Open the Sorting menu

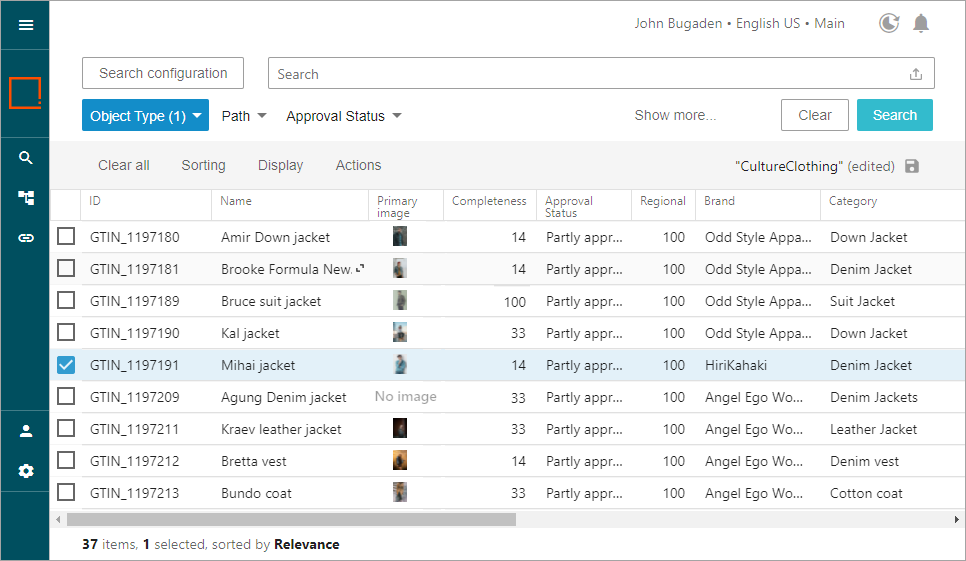[203, 165]
